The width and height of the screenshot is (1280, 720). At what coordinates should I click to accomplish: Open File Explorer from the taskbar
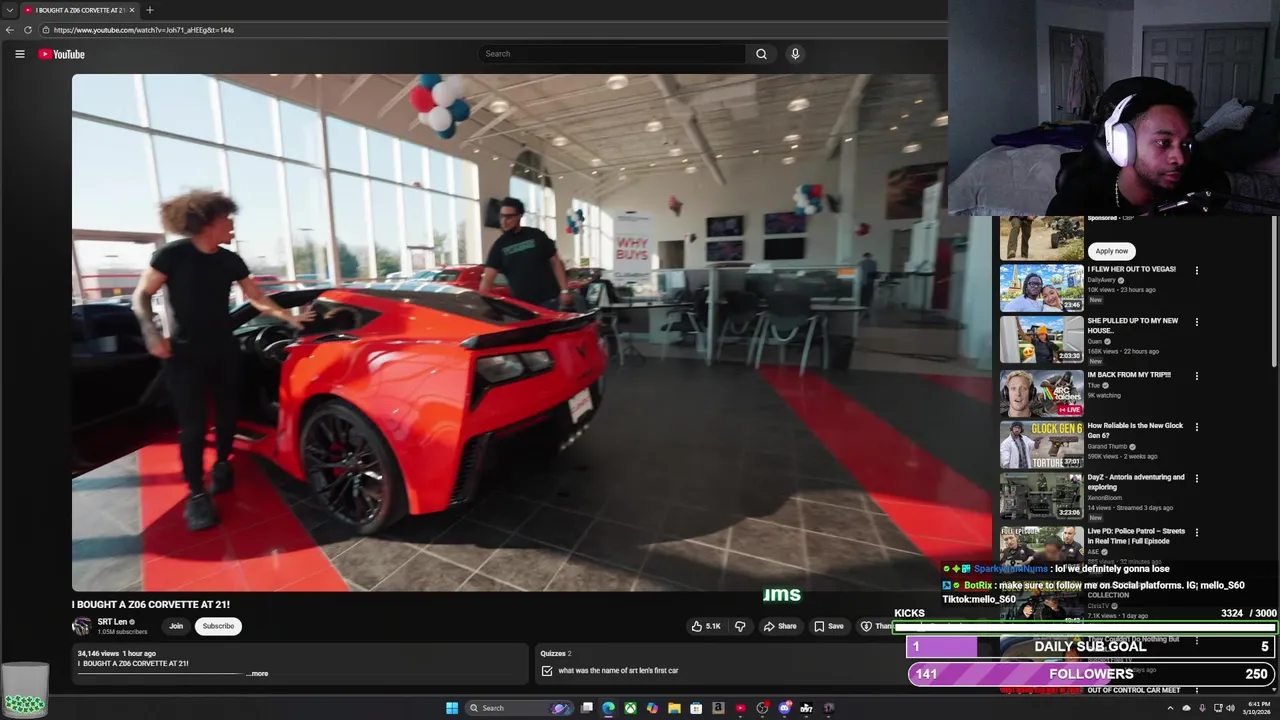[674, 708]
